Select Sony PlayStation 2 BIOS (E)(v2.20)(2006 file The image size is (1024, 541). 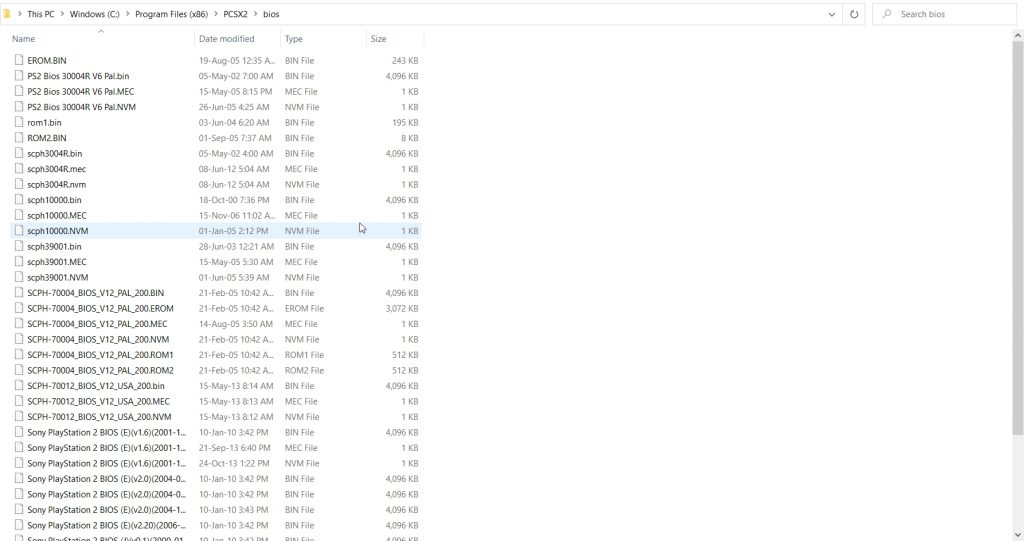[x=106, y=525]
